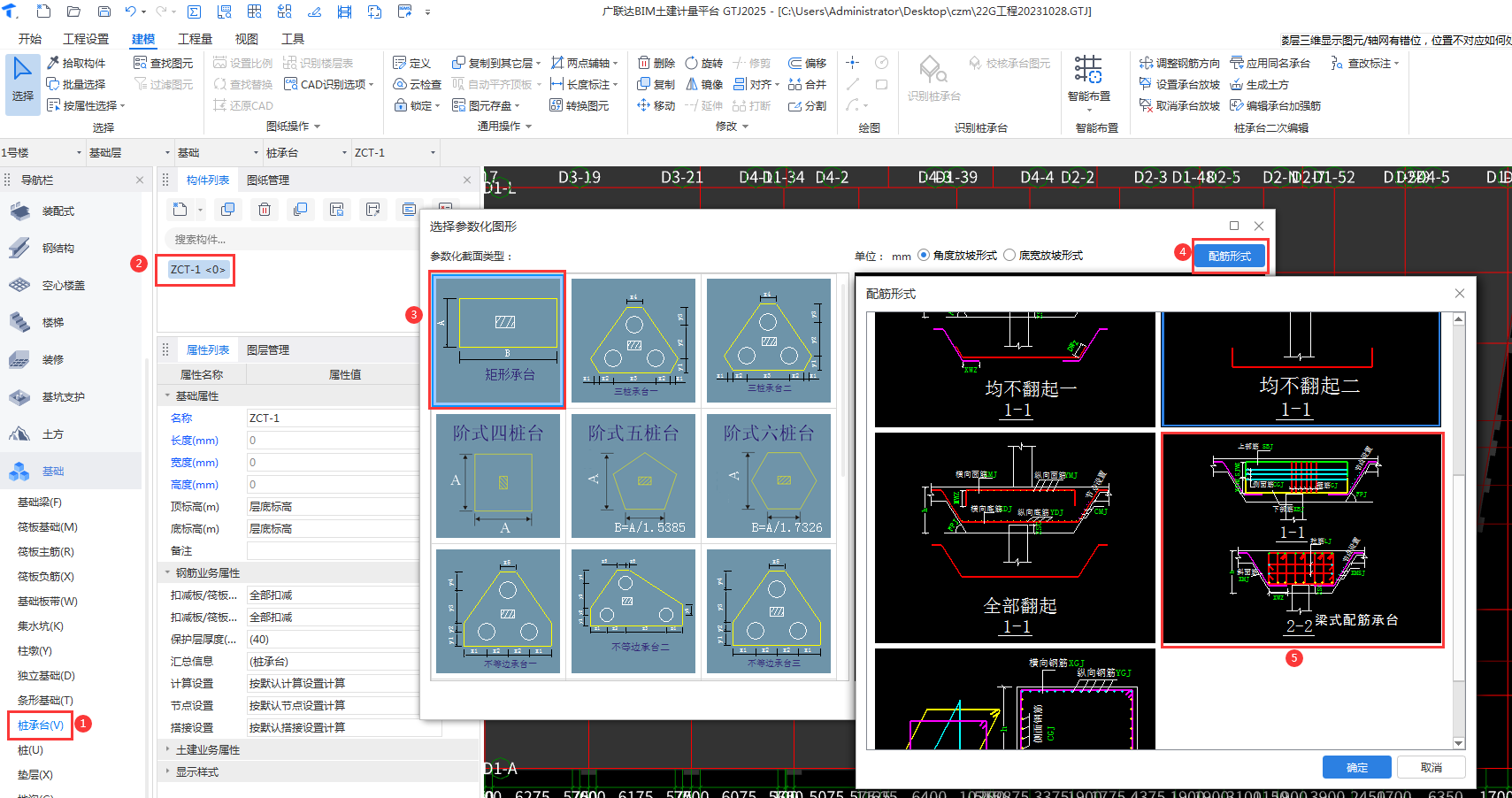Select 土方 in navigation bar
Screen dimensions: 1512x798
52,434
